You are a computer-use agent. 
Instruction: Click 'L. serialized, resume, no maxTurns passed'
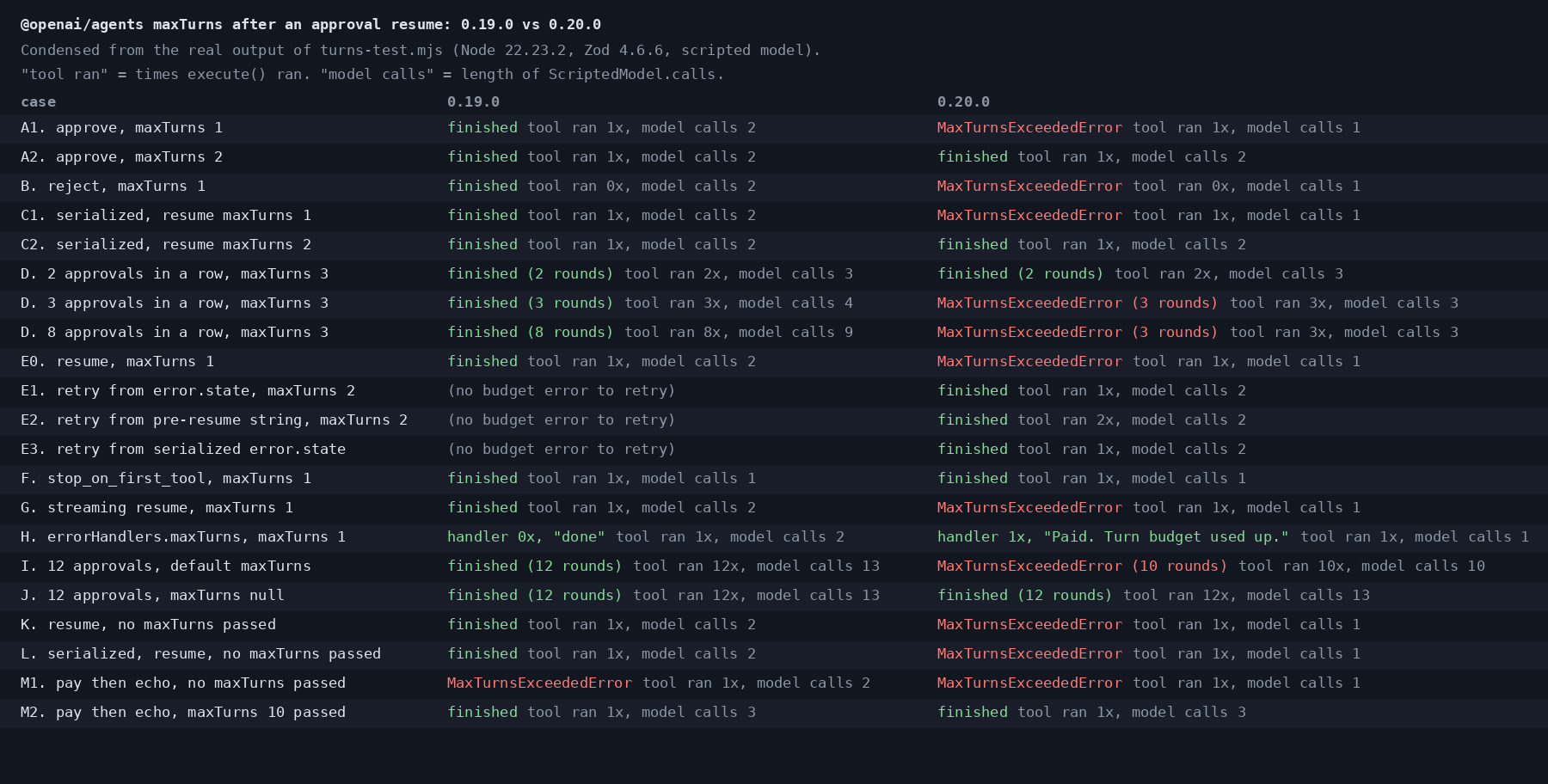tap(200, 653)
